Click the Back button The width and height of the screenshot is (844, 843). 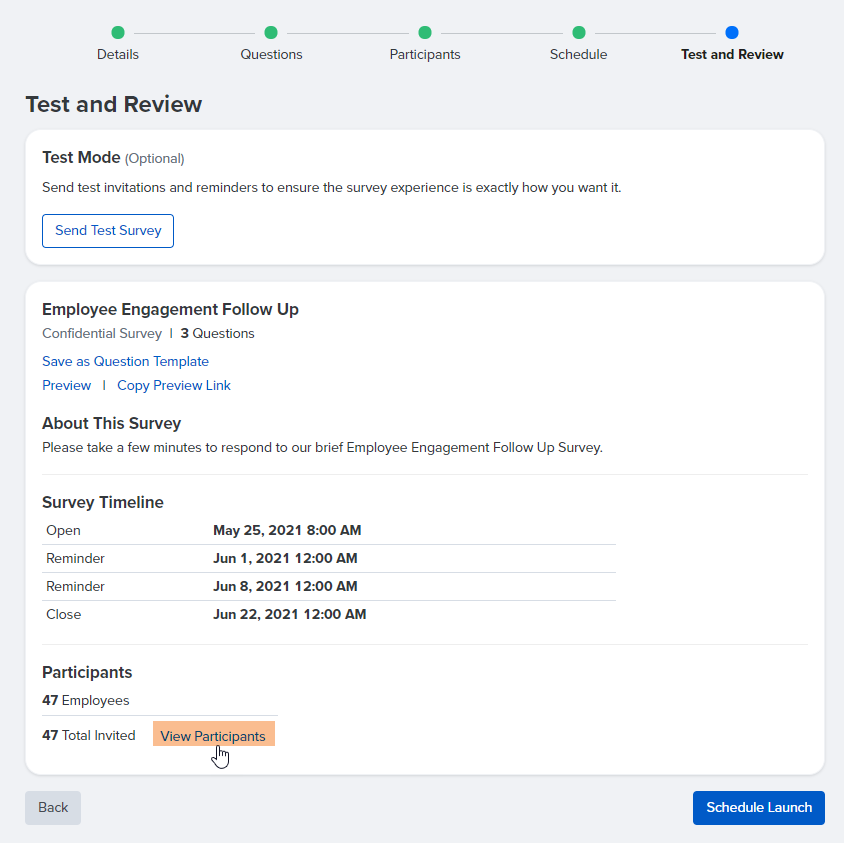pyautogui.click(x=52, y=807)
